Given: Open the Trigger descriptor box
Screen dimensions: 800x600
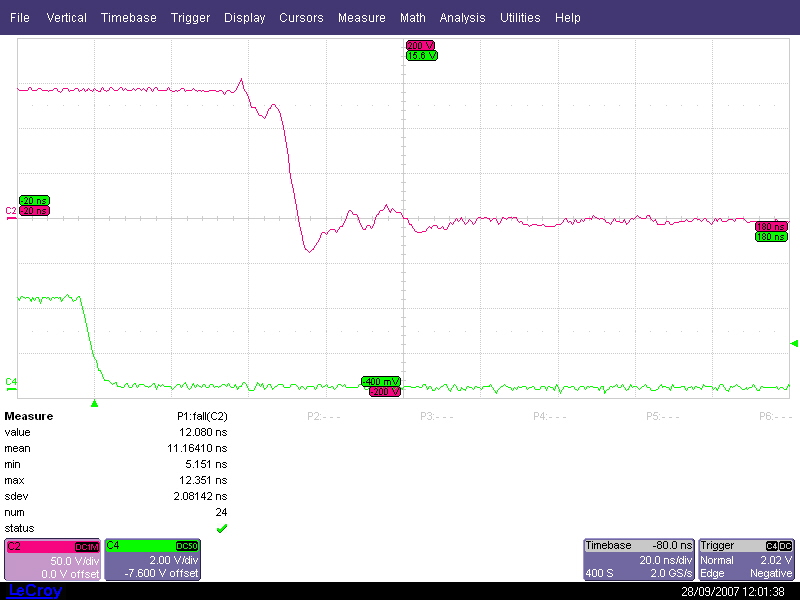Looking at the screenshot, I should (x=746, y=560).
